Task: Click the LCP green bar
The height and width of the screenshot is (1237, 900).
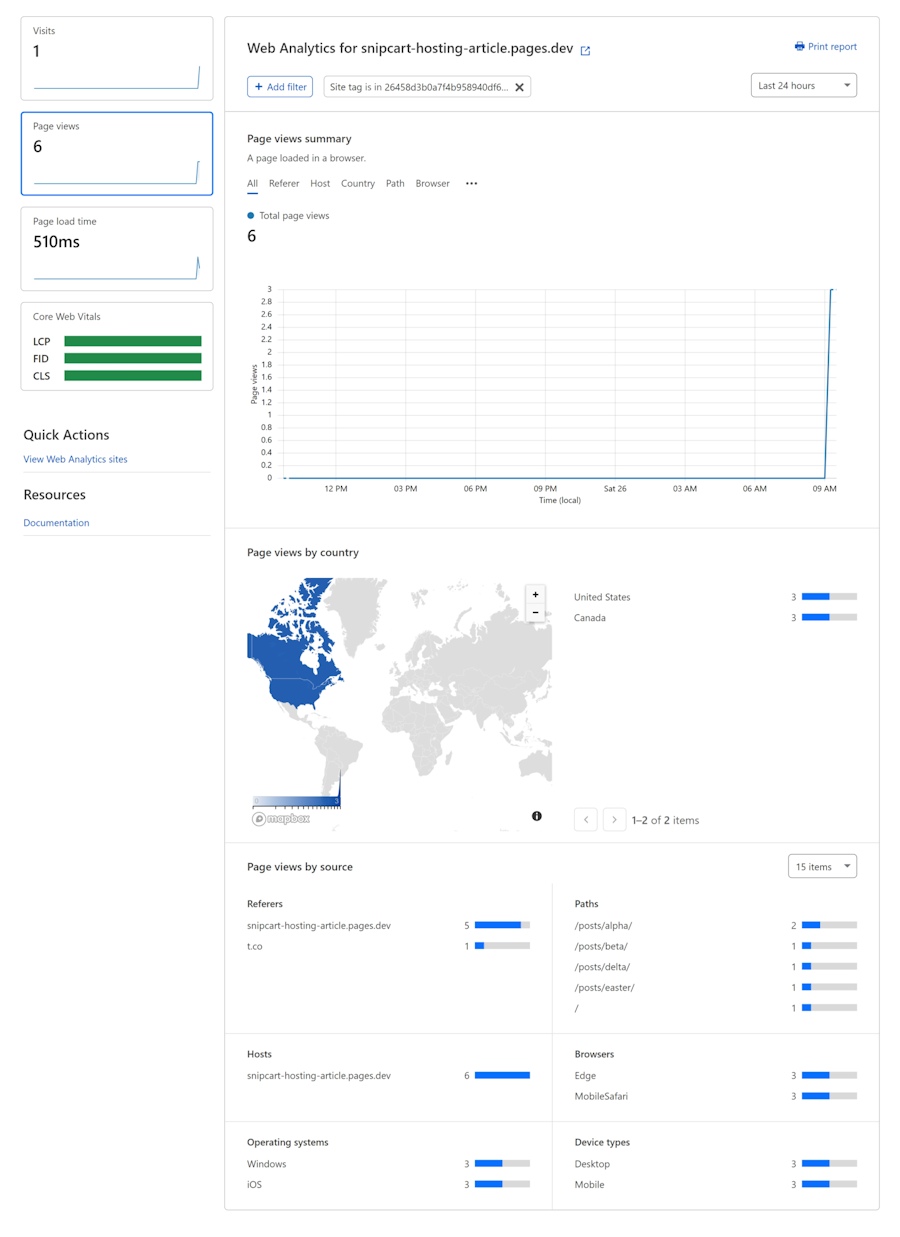Action: coord(133,341)
